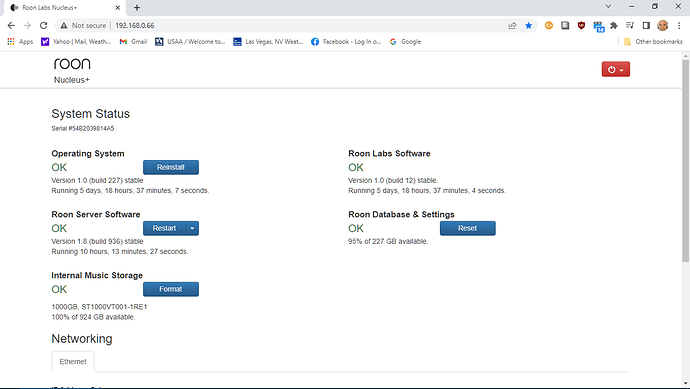The height and width of the screenshot is (389, 690).
Task: Click the blue bookmark star icon
Action: (529, 26)
